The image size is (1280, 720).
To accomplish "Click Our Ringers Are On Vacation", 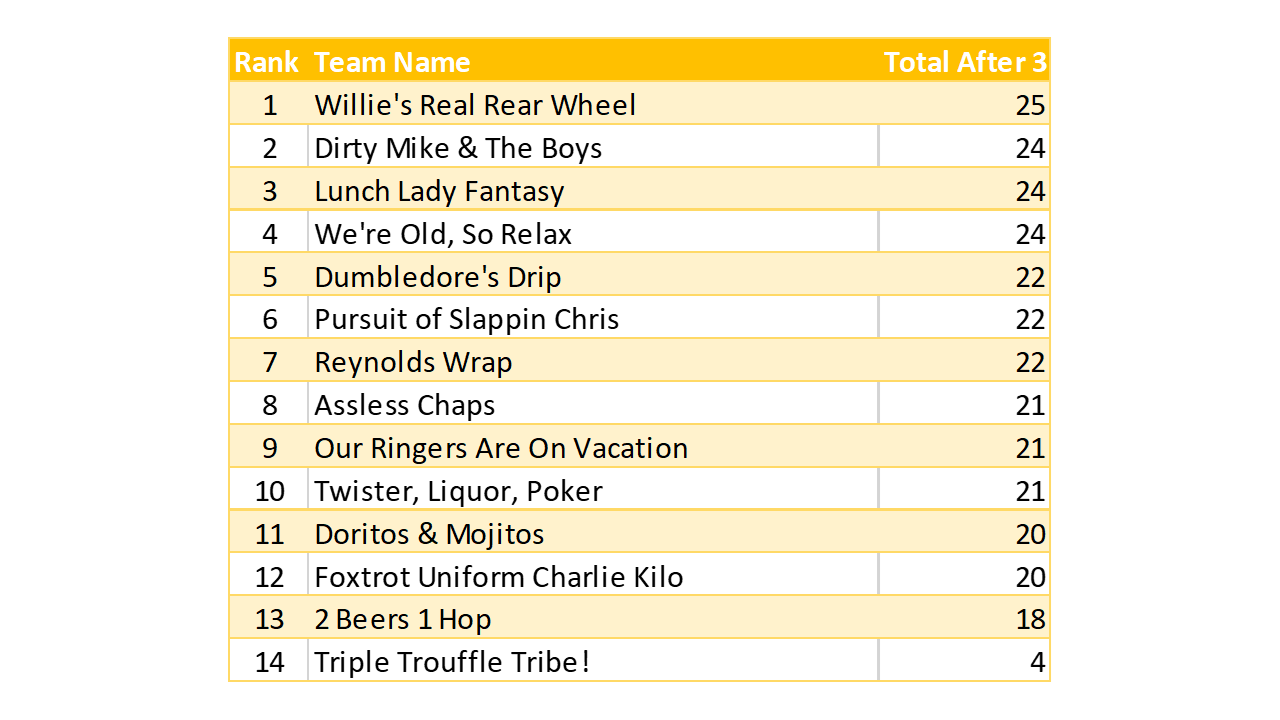I will click(501, 448).
